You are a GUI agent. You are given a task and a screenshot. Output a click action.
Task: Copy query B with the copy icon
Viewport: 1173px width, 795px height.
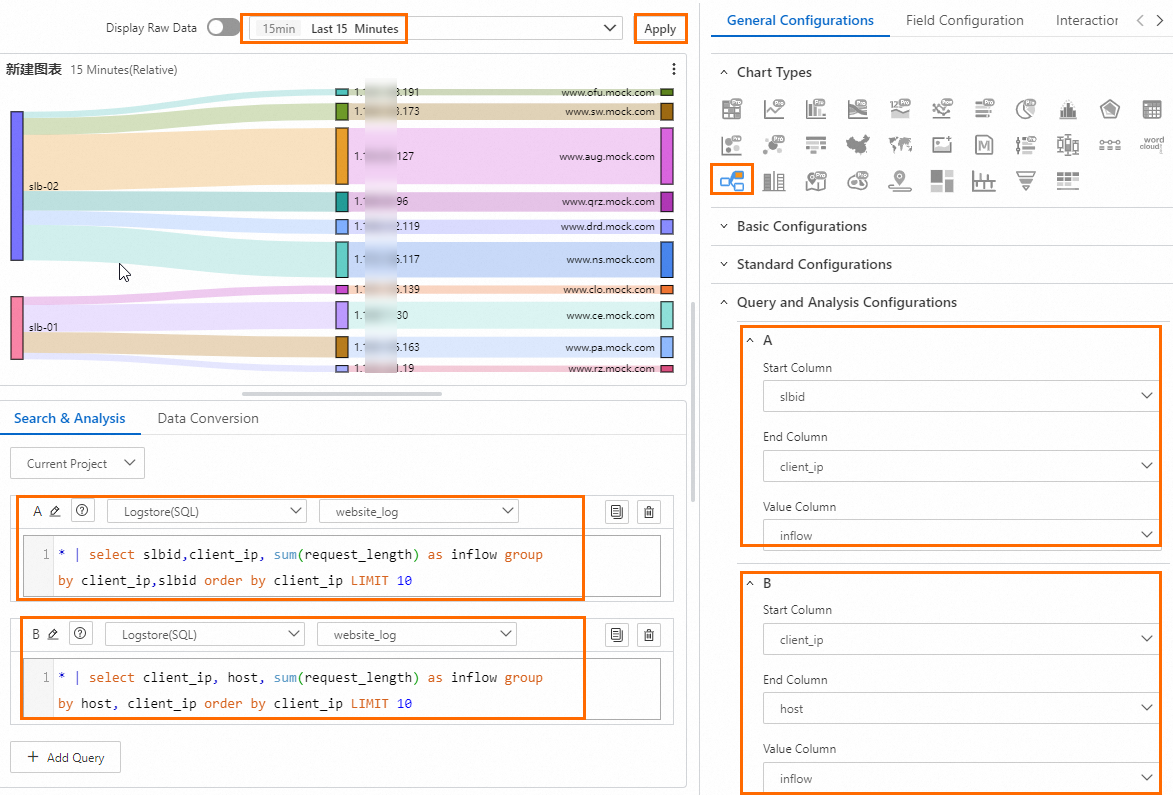click(x=617, y=635)
